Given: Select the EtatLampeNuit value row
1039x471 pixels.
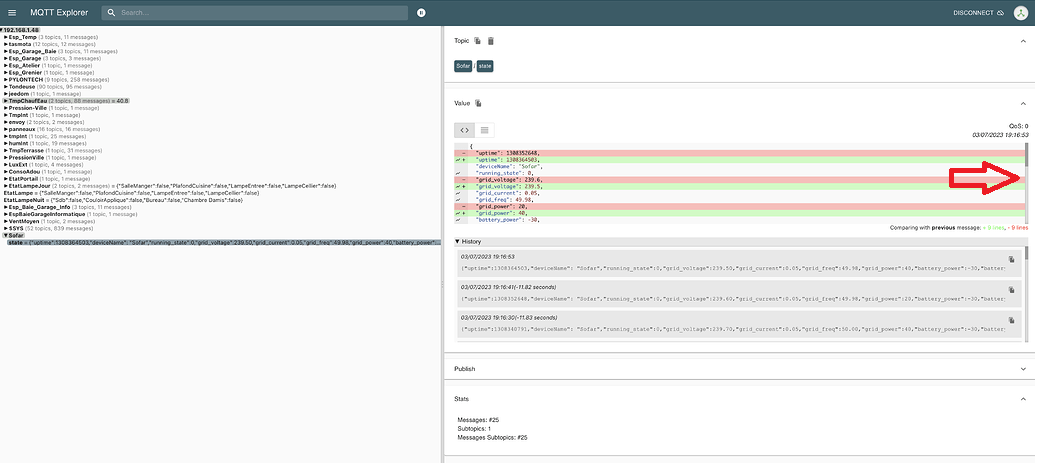Looking at the screenshot, I should (x=123, y=200).
